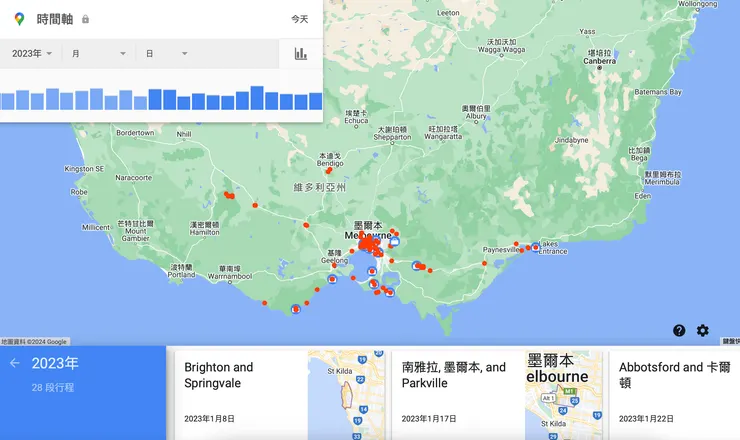The width and height of the screenshot is (740, 440).
Task: Click the 2023年1月8日 date text
Action: pyautogui.click(x=209, y=419)
